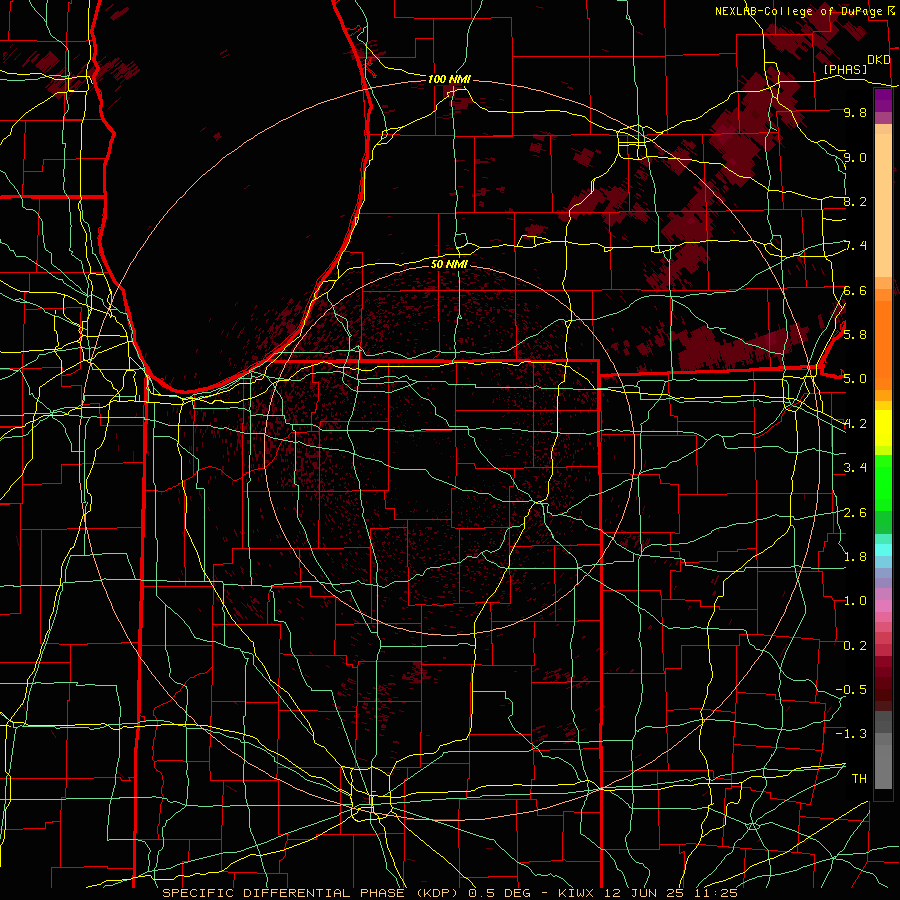Select the 4.2 scale value
Viewport: 900px width, 900px height.
click(855, 424)
